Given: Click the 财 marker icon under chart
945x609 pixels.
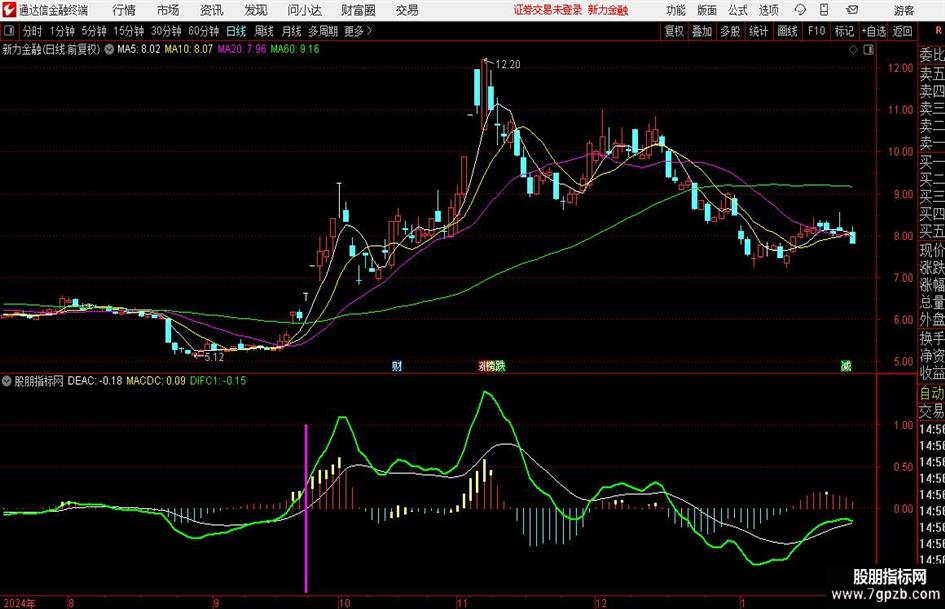Looking at the screenshot, I should [397, 365].
